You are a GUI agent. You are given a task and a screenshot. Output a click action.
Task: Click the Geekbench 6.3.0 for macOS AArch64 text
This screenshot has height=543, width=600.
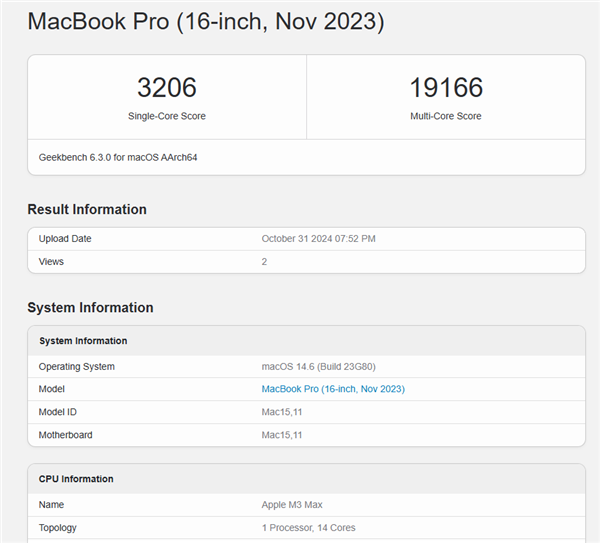[117, 157]
